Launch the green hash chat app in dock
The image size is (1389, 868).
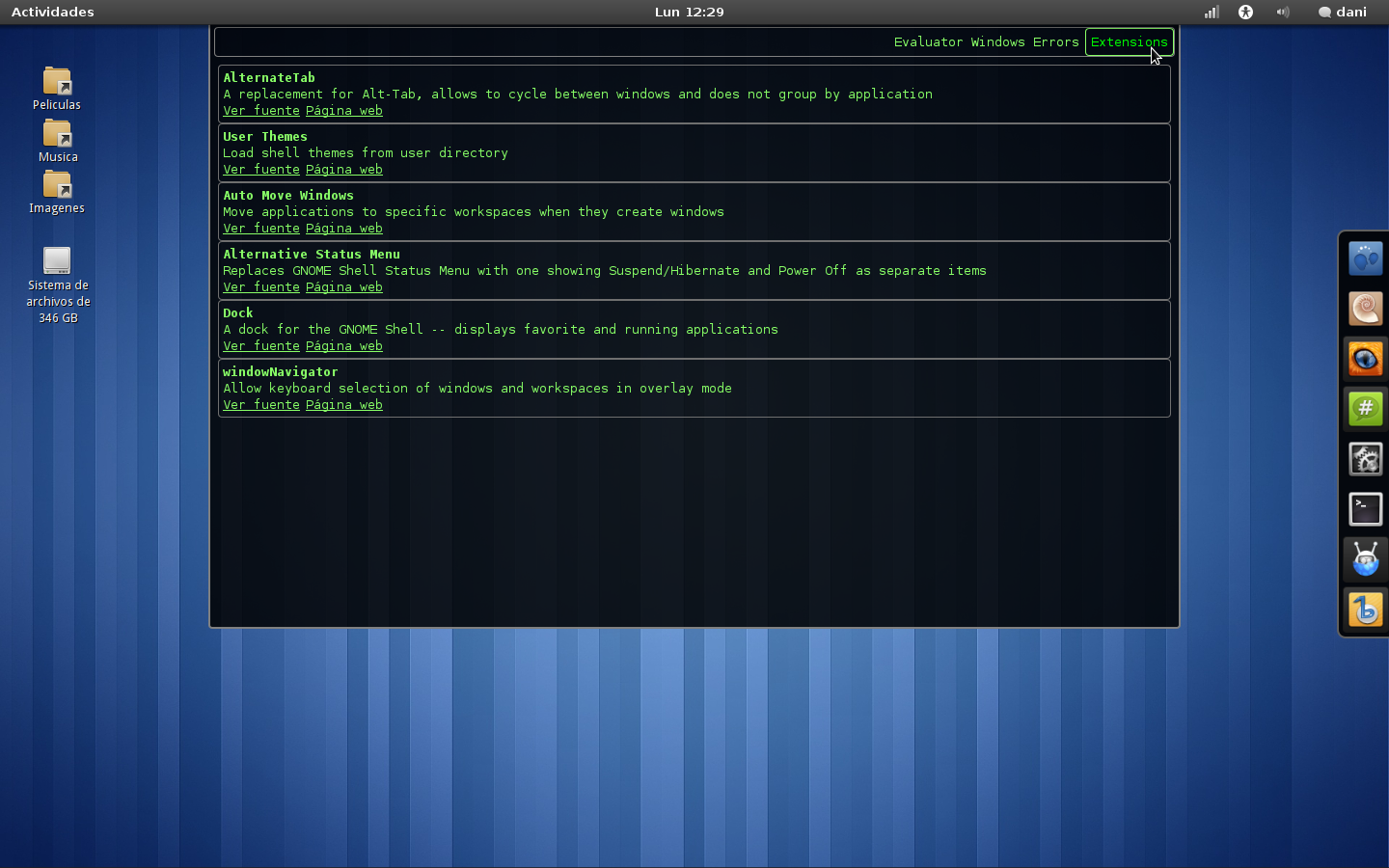click(x=1366, y=409)
